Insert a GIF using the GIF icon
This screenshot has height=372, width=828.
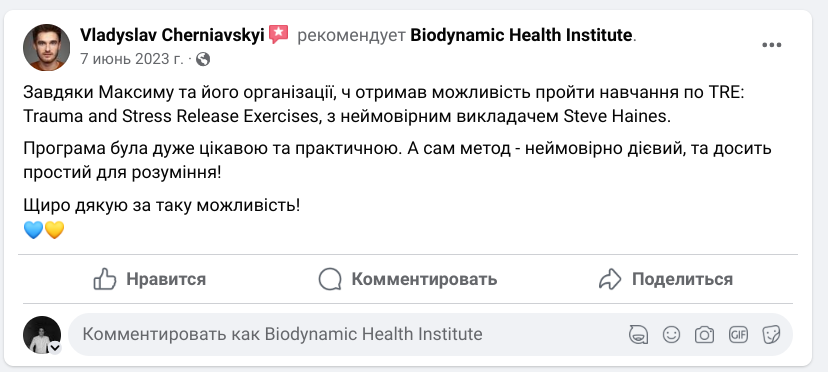point(738,334)
